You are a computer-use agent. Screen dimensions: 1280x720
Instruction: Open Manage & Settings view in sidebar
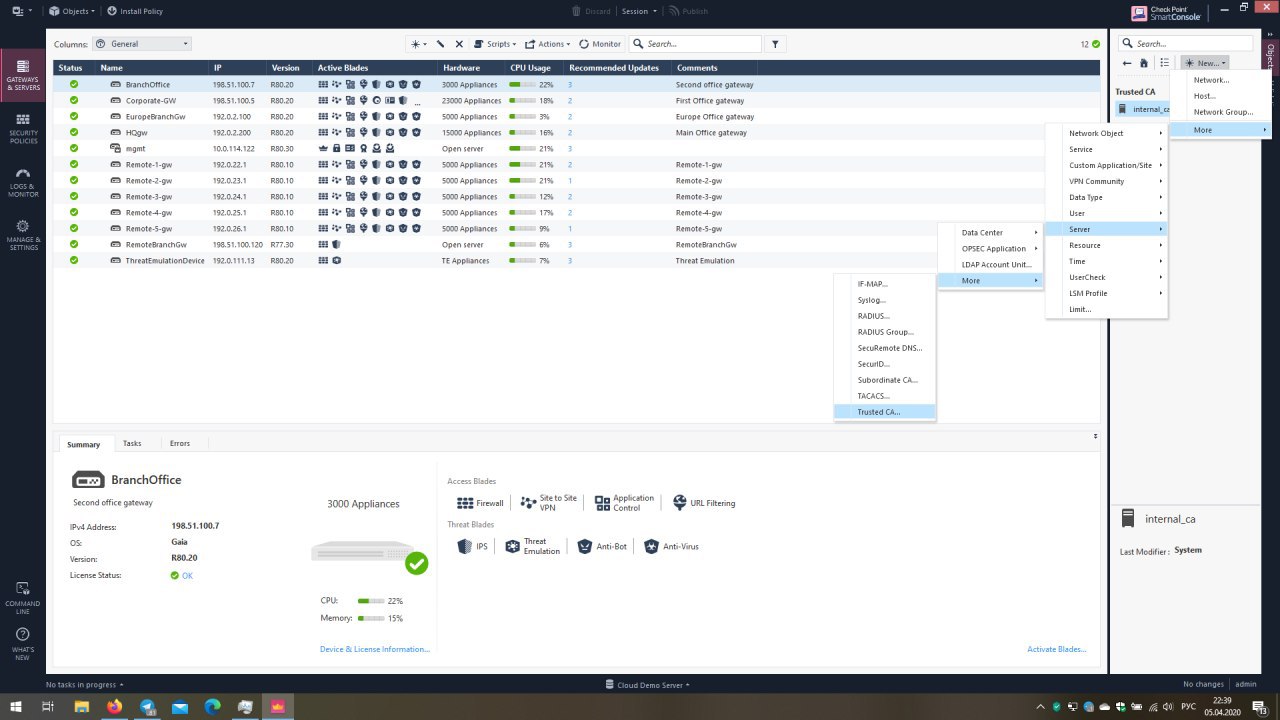23,236
